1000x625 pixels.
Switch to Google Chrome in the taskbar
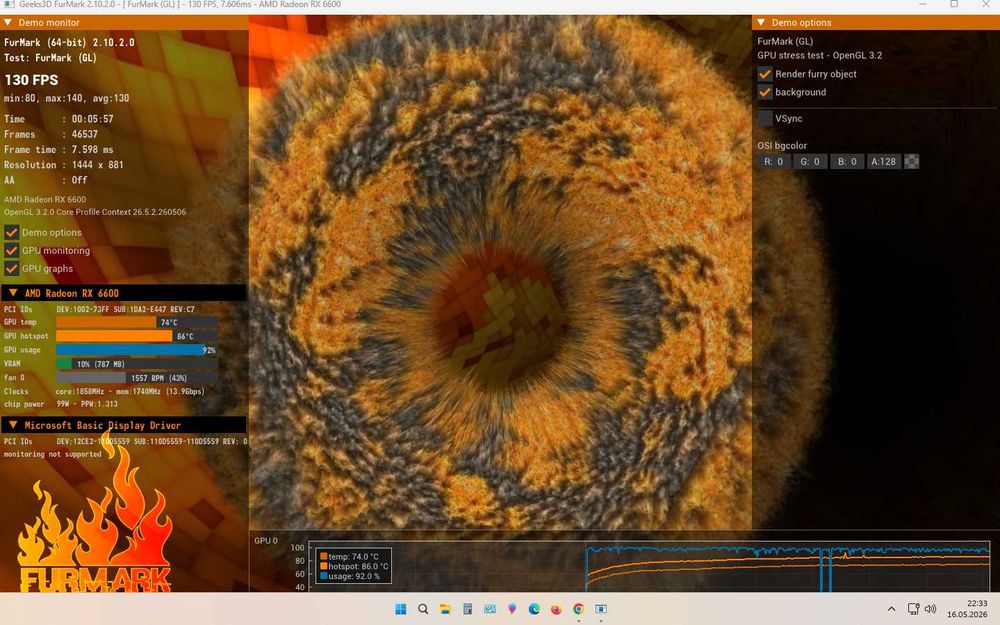pyautogui.click(x=578, y=609)
